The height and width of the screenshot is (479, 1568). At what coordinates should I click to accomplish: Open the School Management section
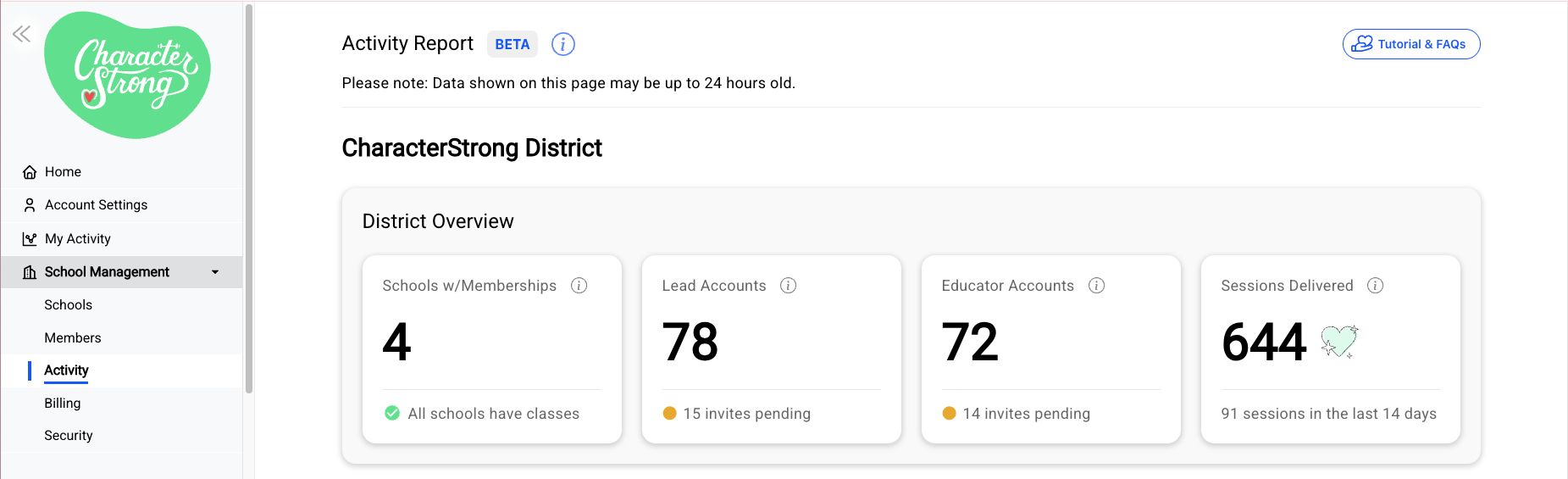(x=122, y=272)
